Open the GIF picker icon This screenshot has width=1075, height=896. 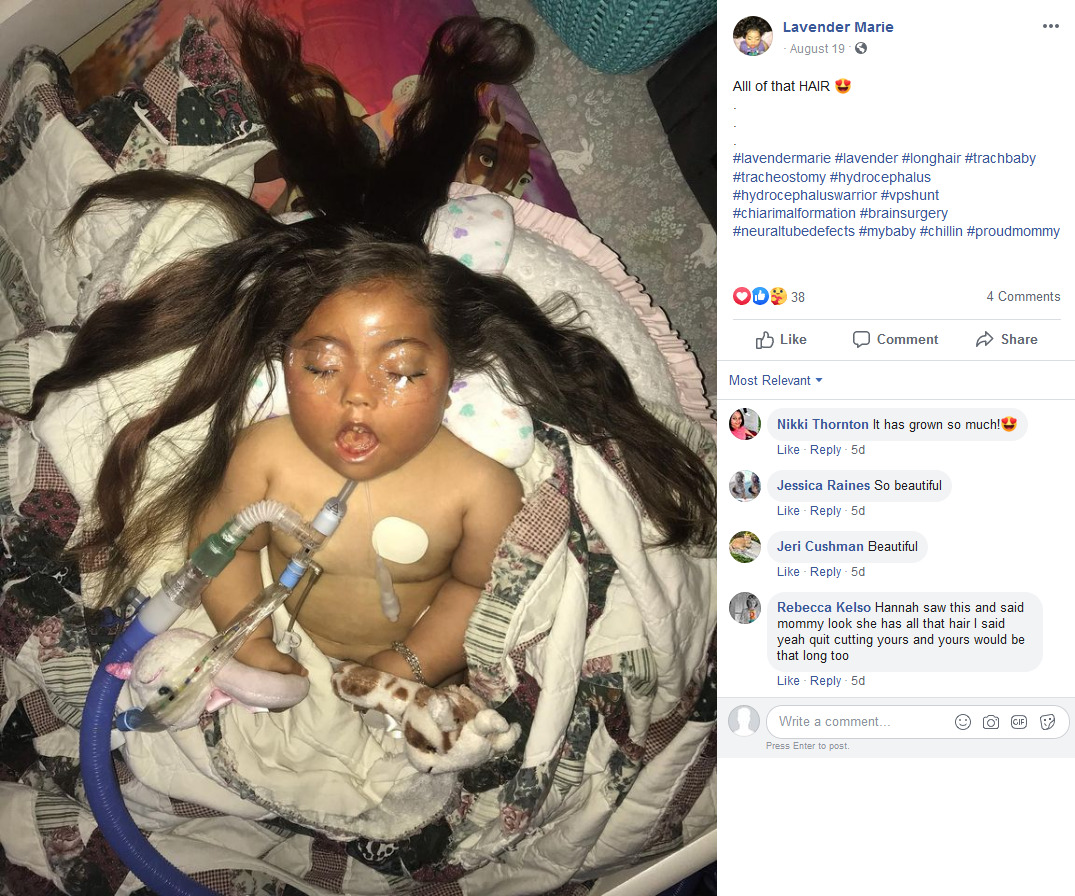click(x=1019, y=722)
